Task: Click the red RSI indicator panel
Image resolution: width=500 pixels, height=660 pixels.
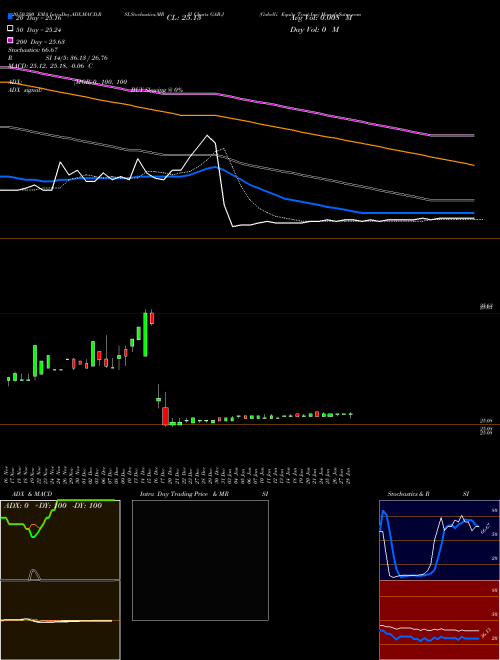Action: pos(439,620)
